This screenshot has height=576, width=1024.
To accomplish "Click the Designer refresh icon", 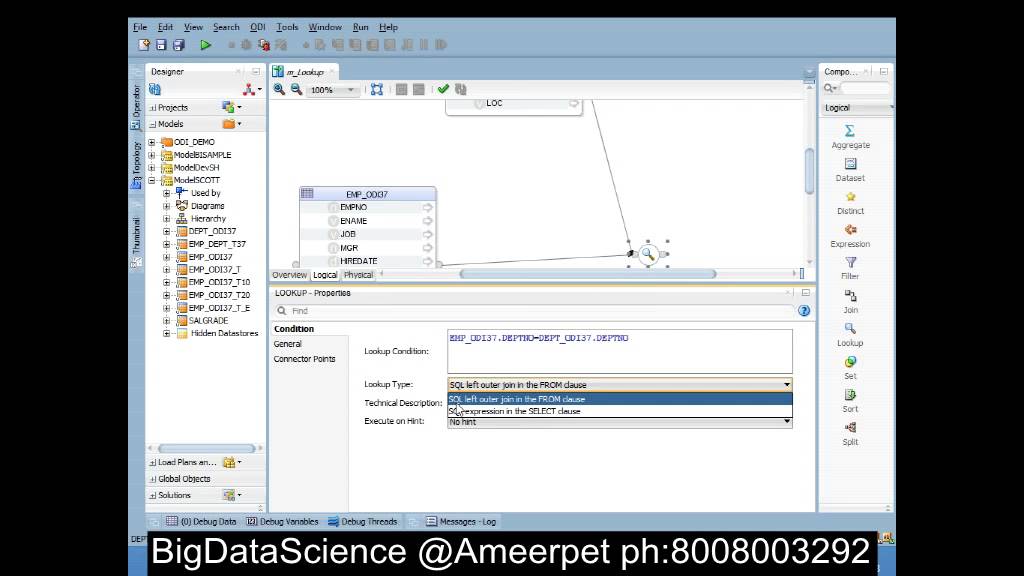I will point(155,89).
